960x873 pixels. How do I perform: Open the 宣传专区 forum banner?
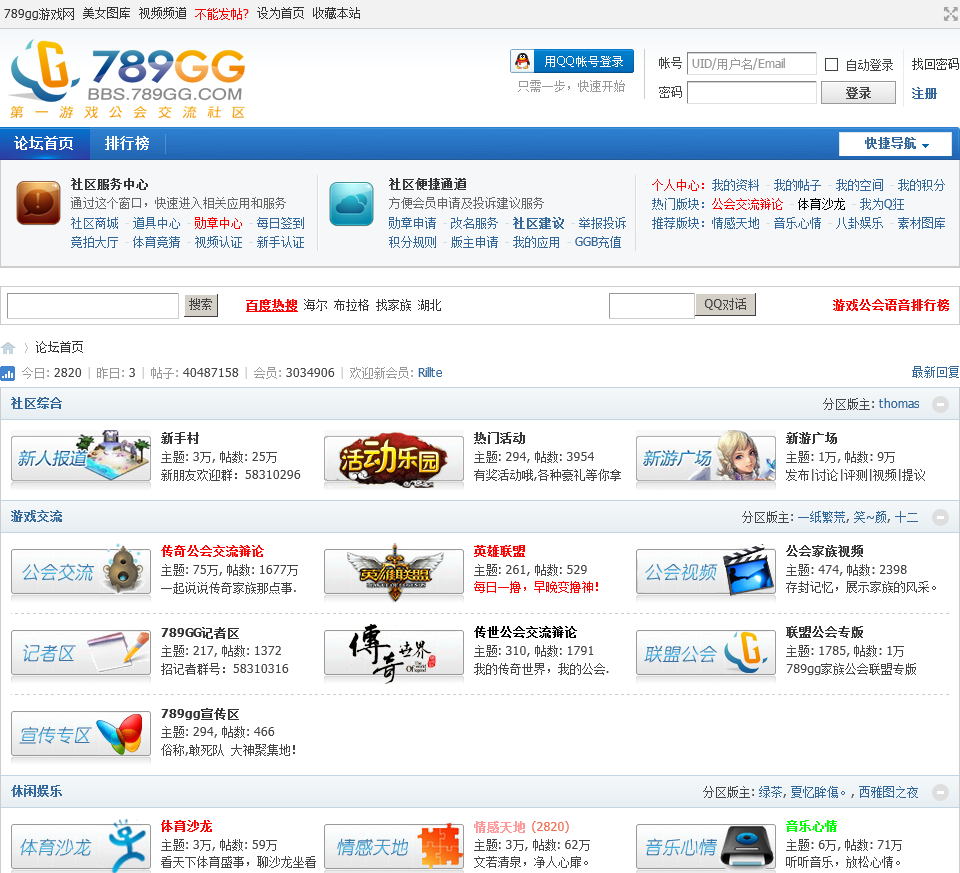(81, 734)
